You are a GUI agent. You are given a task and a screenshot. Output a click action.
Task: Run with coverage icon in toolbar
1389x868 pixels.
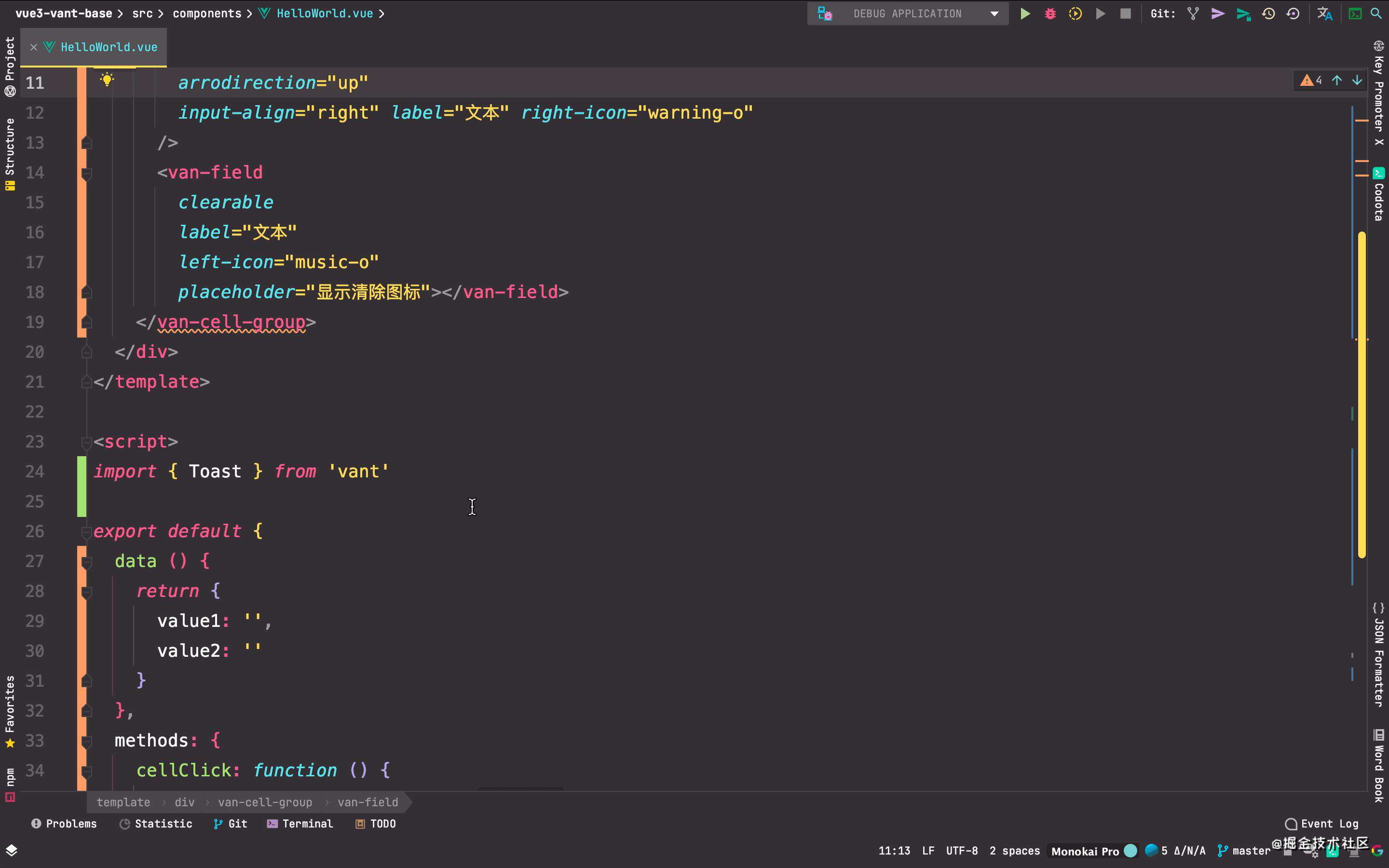(x=1075, y=14)
